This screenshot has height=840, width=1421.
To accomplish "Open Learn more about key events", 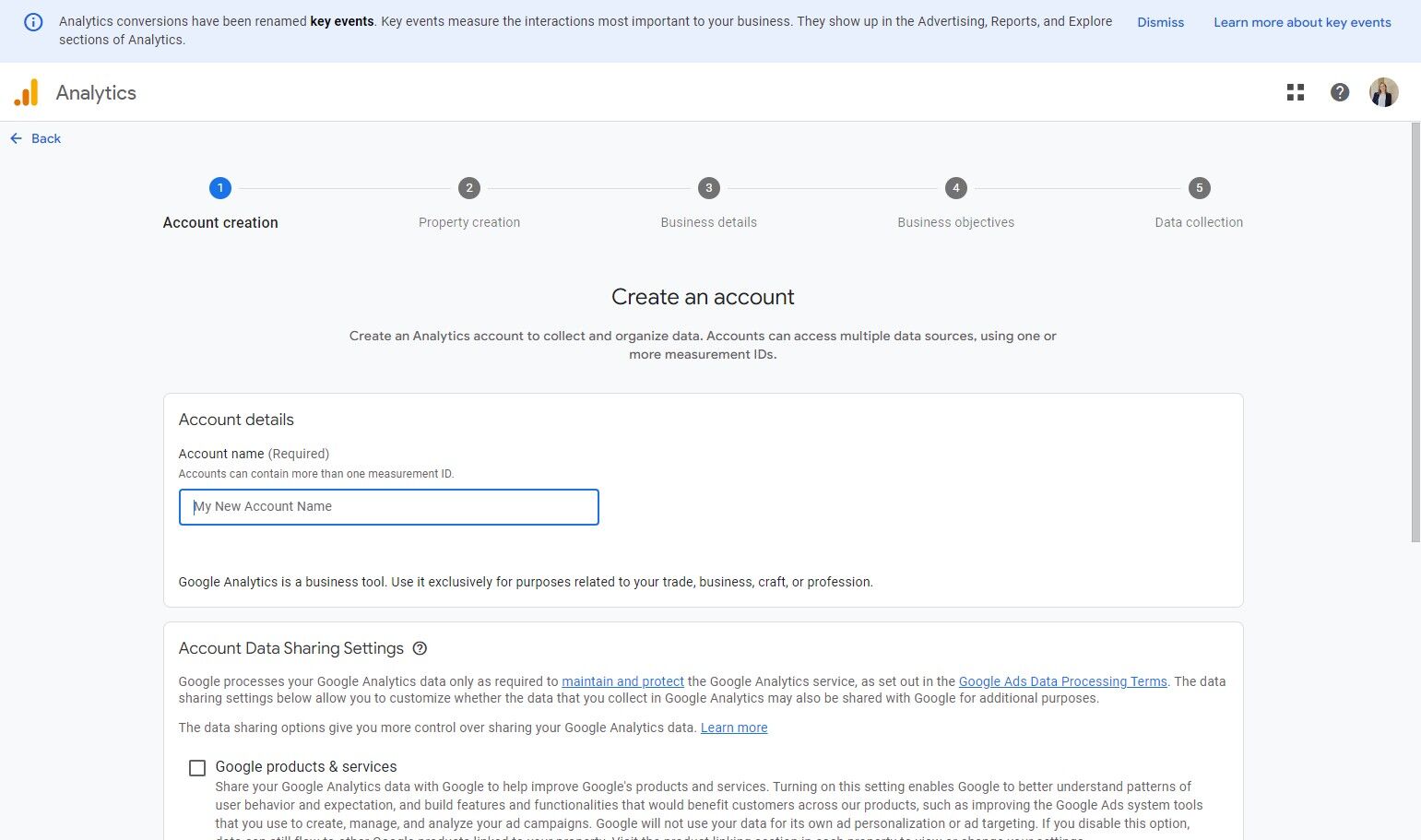I will 1302,22.
